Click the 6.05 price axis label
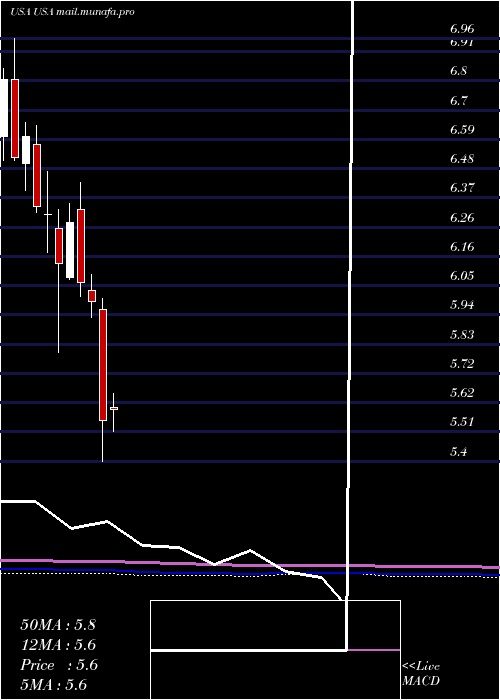This screenshot has width=500, height=700. 462,276
